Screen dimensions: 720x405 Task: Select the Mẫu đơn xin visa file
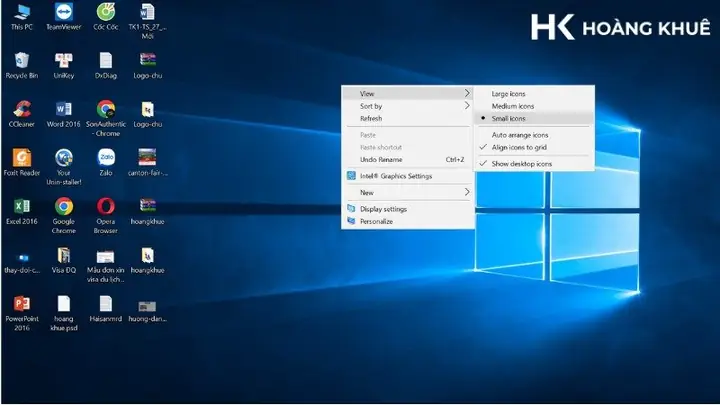pyautogui.click(x=106, y=264)
